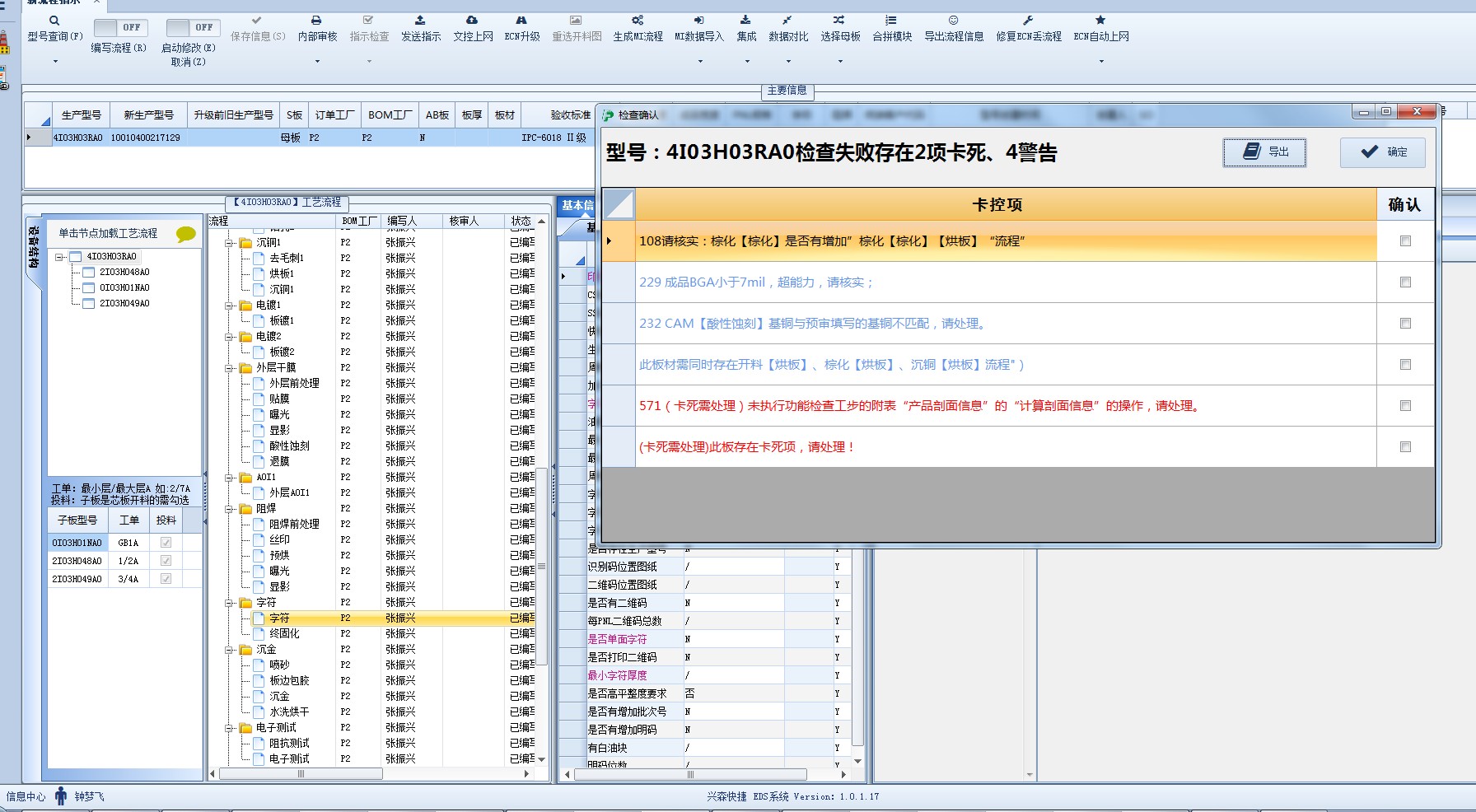Collapse the AOI1 process group
Image resolution: width=1476 pixels, height=812 pixels.
pos(230,478)
